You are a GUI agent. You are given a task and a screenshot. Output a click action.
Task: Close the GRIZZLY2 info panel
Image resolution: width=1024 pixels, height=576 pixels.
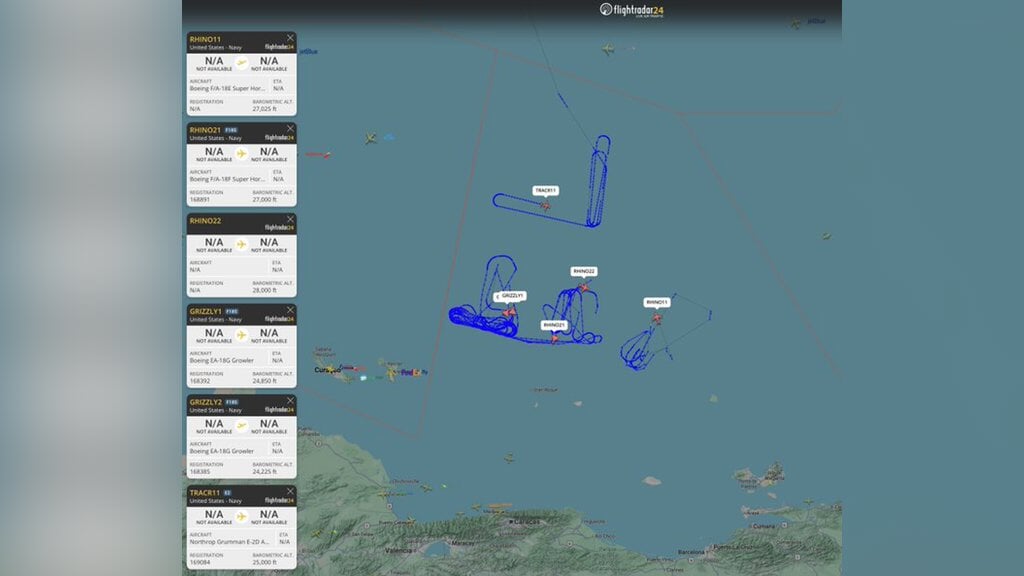click(291, 400)
